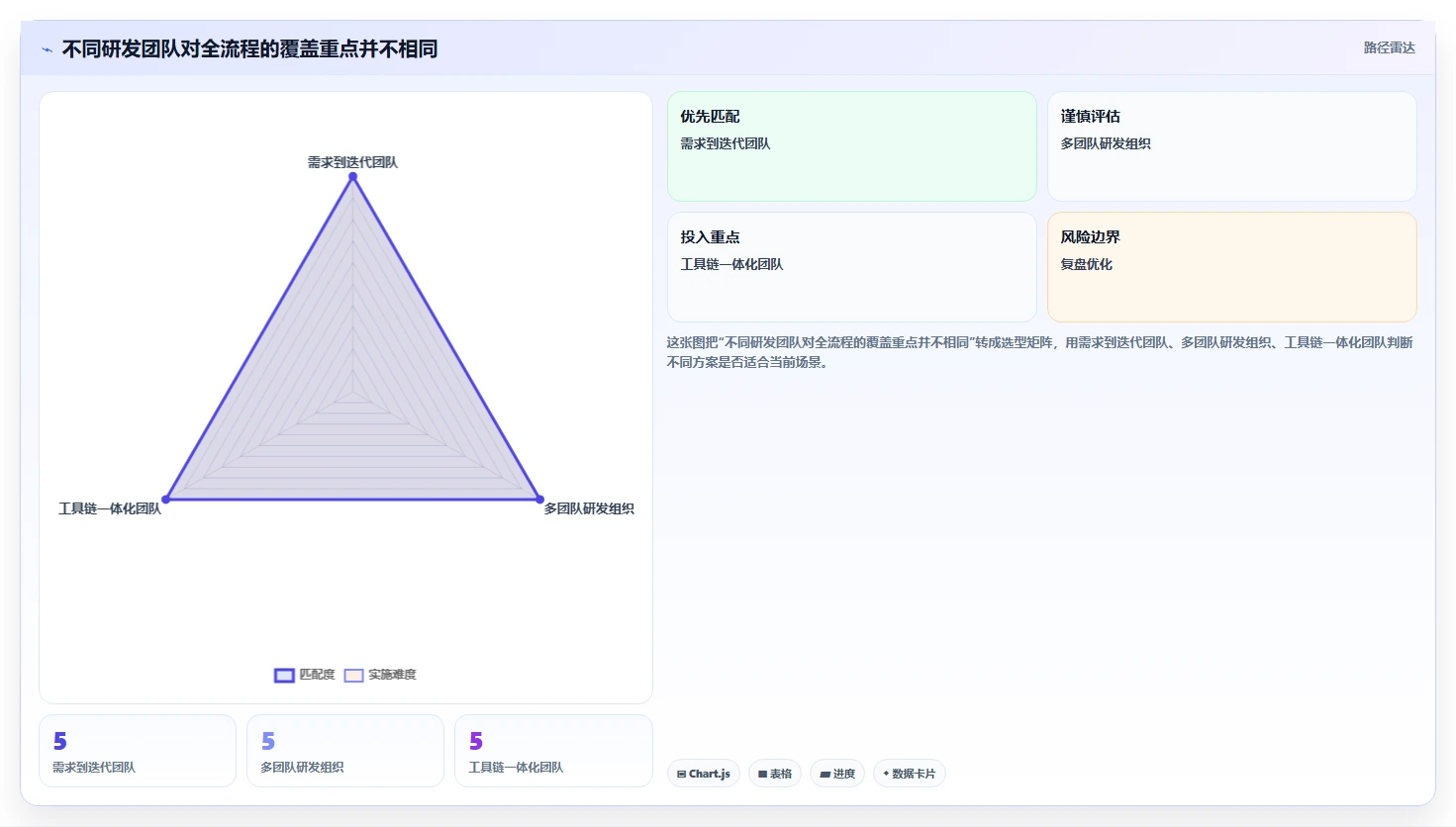The image size is (1456, 827).
Task: Select the 多团队研发组织 radar data point
Action: [x=539, y=500]
